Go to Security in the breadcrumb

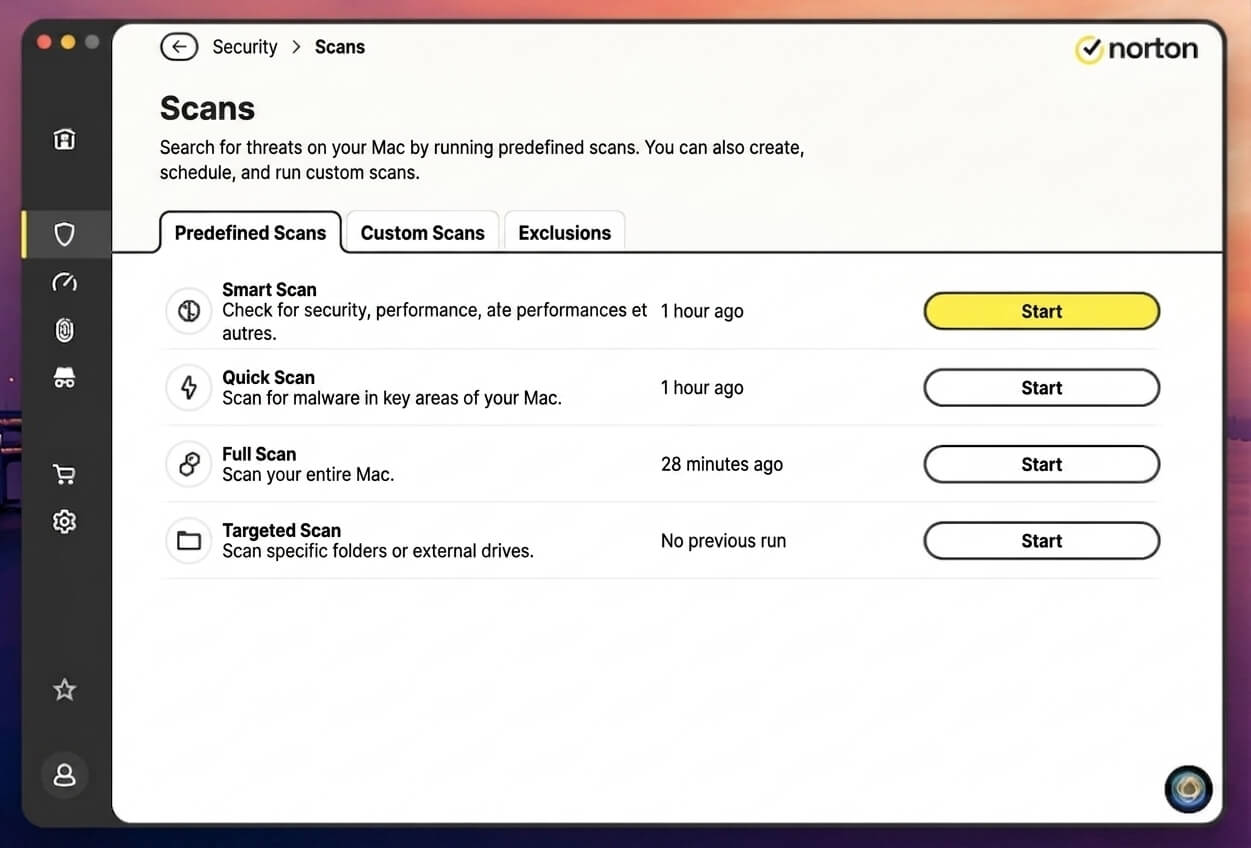245,47
